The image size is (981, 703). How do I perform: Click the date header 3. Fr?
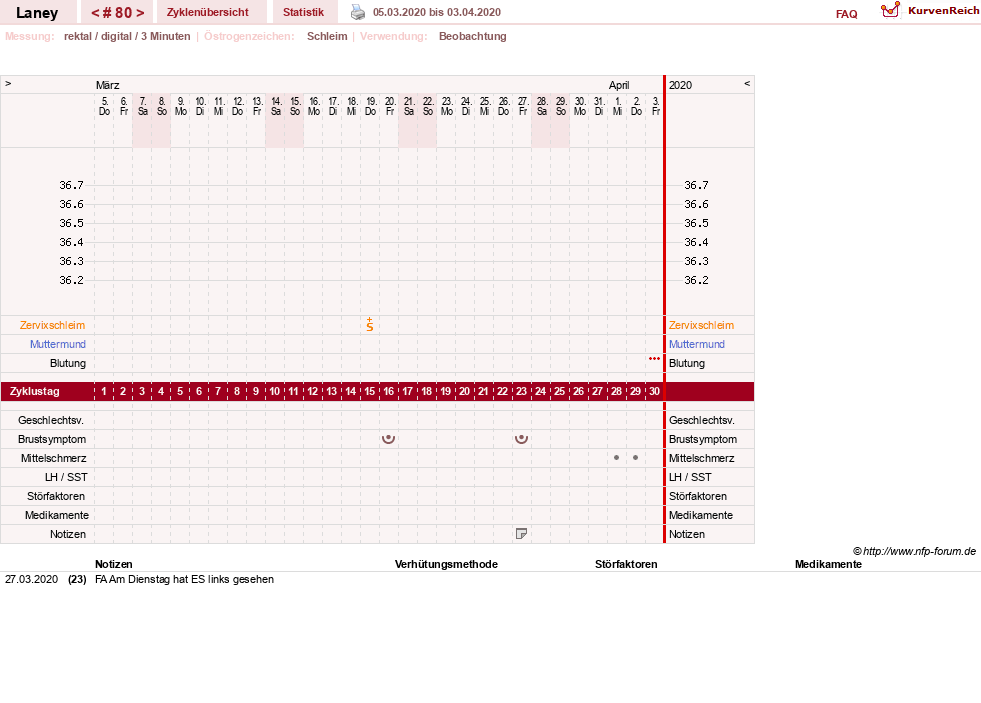coord(656,106)
